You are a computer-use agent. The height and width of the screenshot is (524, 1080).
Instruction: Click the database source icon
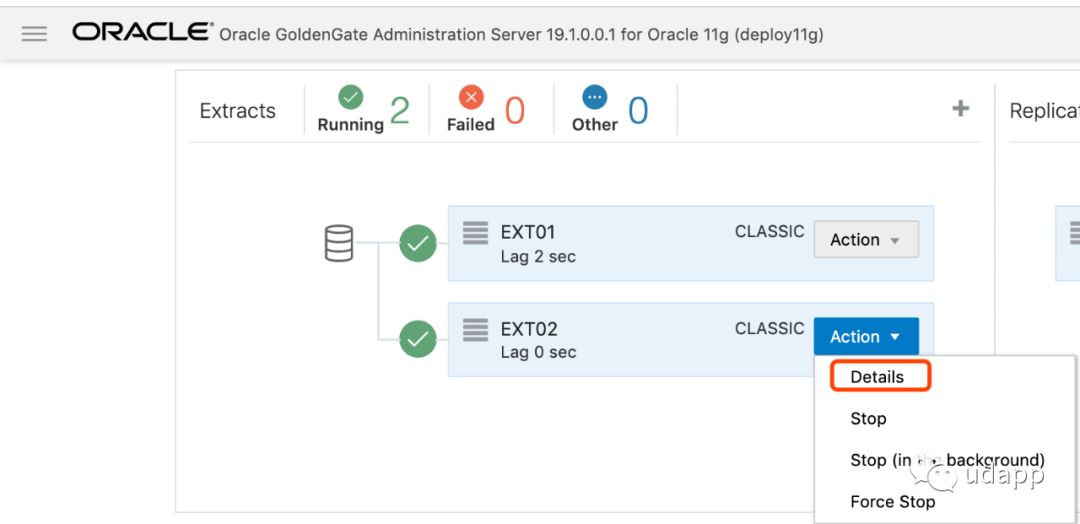(x=339, y=243)
